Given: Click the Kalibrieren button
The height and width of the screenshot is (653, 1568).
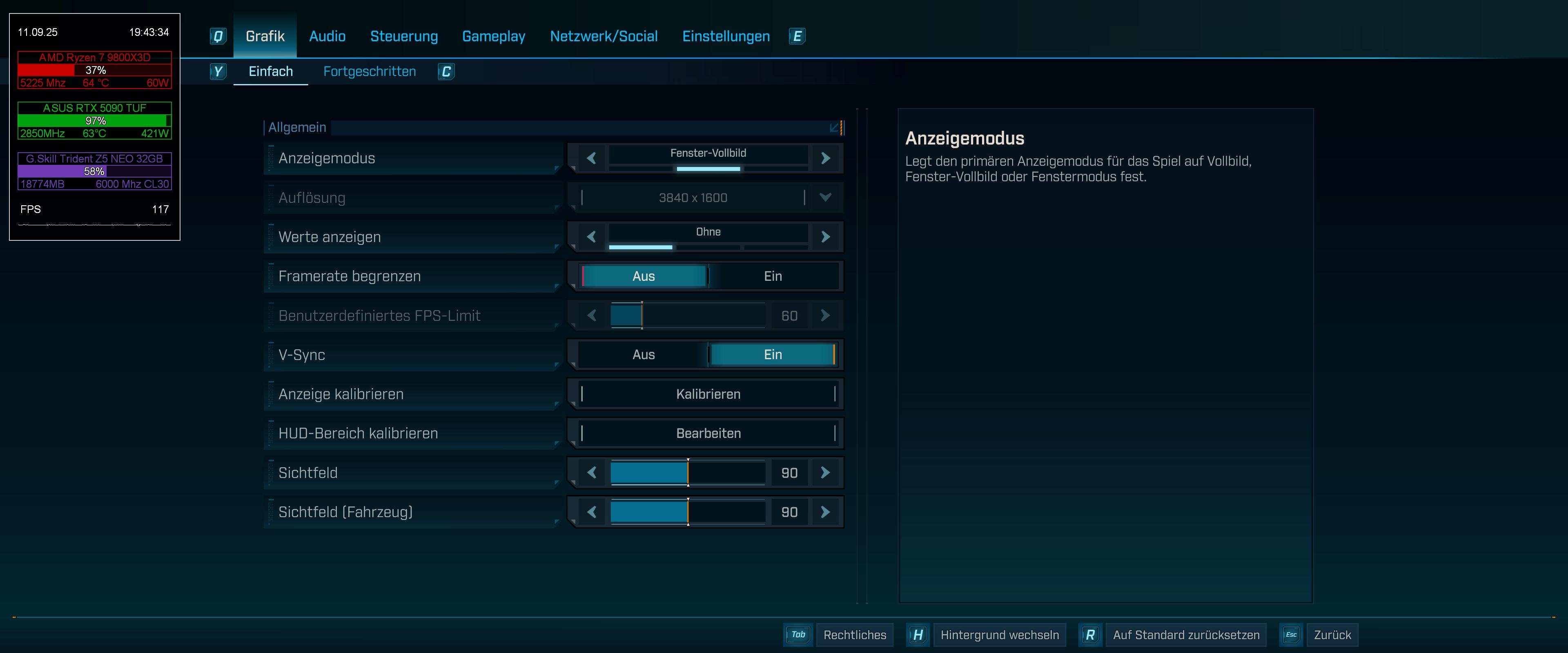Looking at the screenshot, I should coord(708,394).
